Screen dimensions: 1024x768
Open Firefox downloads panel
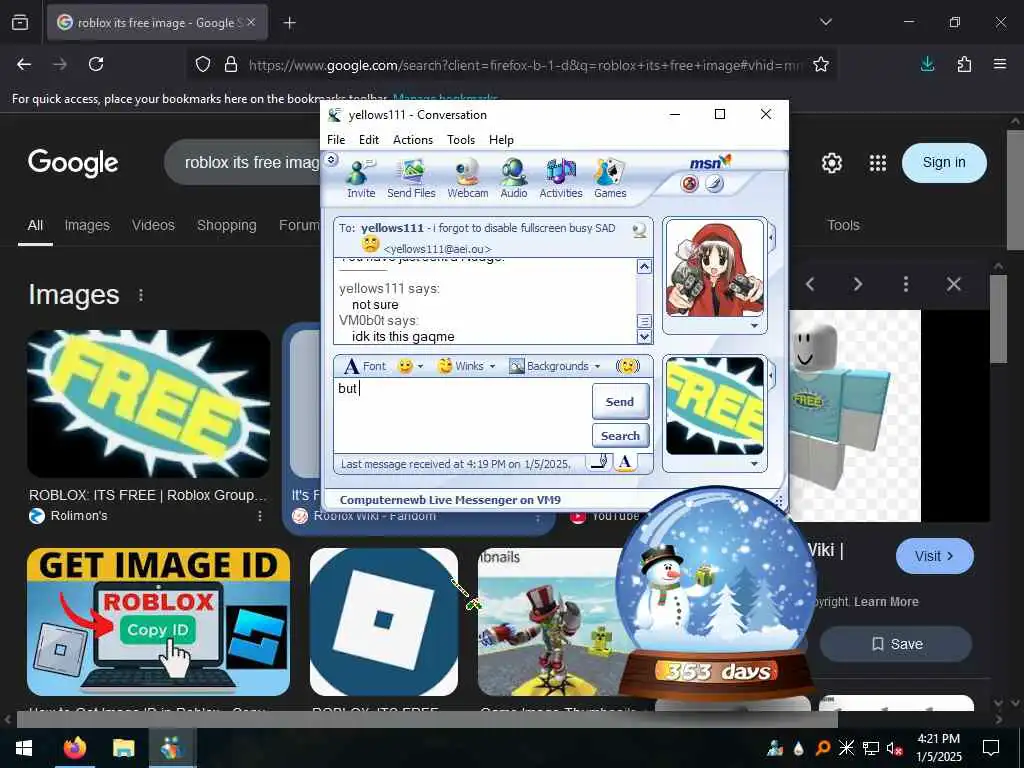pos(927,64)
